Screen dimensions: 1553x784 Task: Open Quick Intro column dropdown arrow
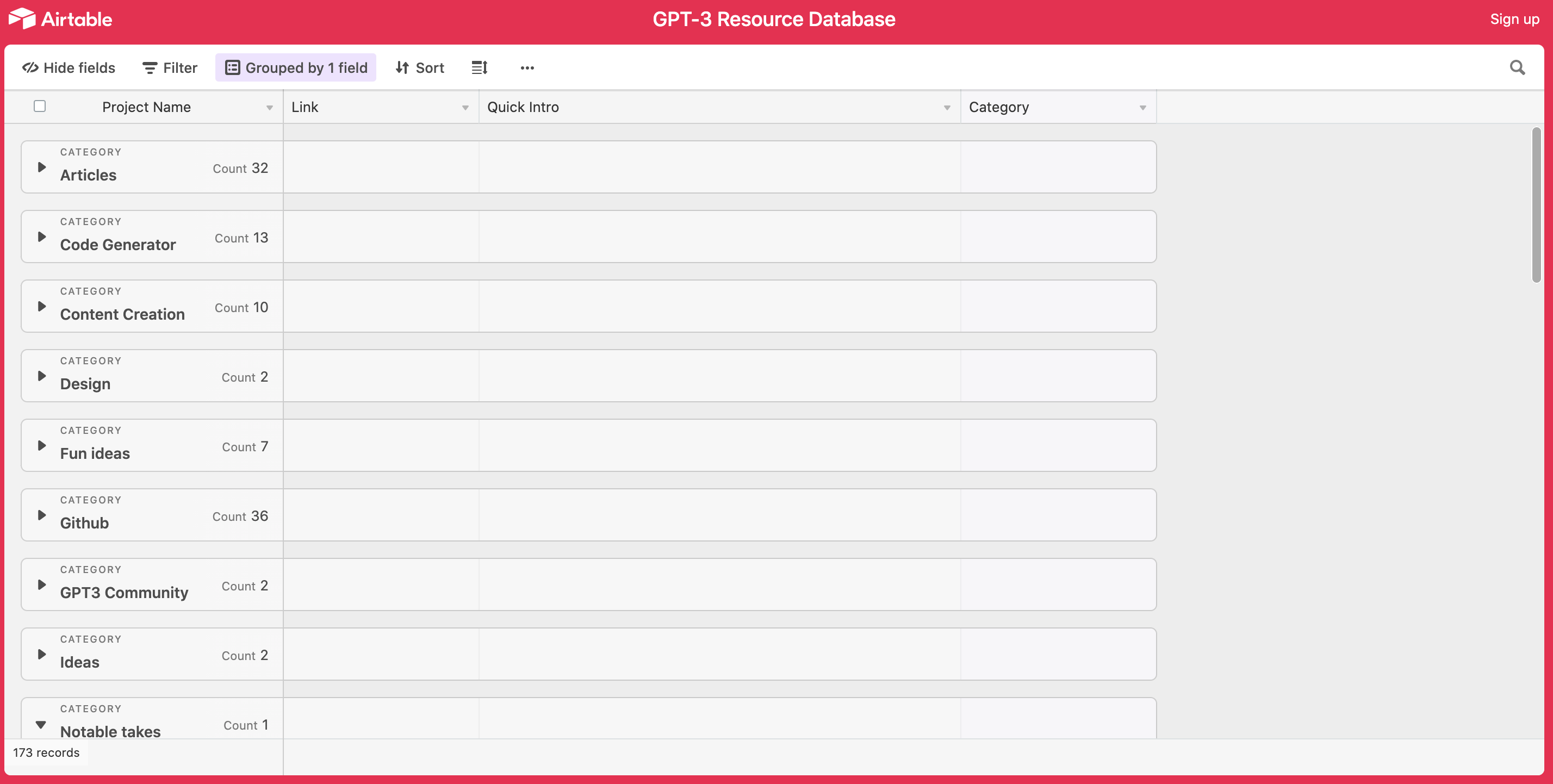(947, 108)
